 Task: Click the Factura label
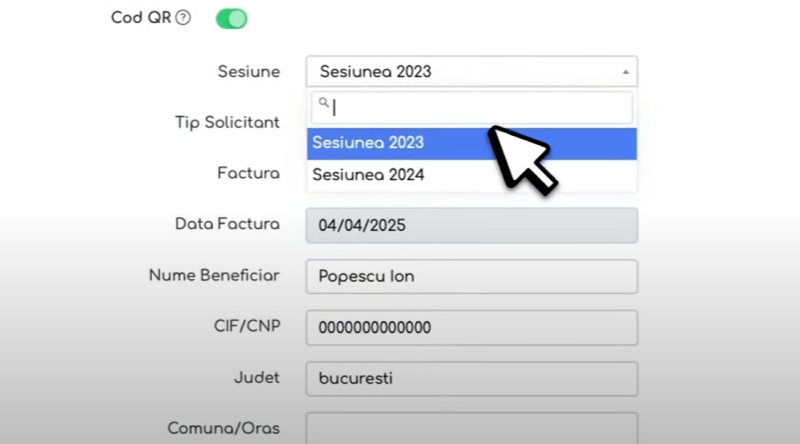coord(248,173)
